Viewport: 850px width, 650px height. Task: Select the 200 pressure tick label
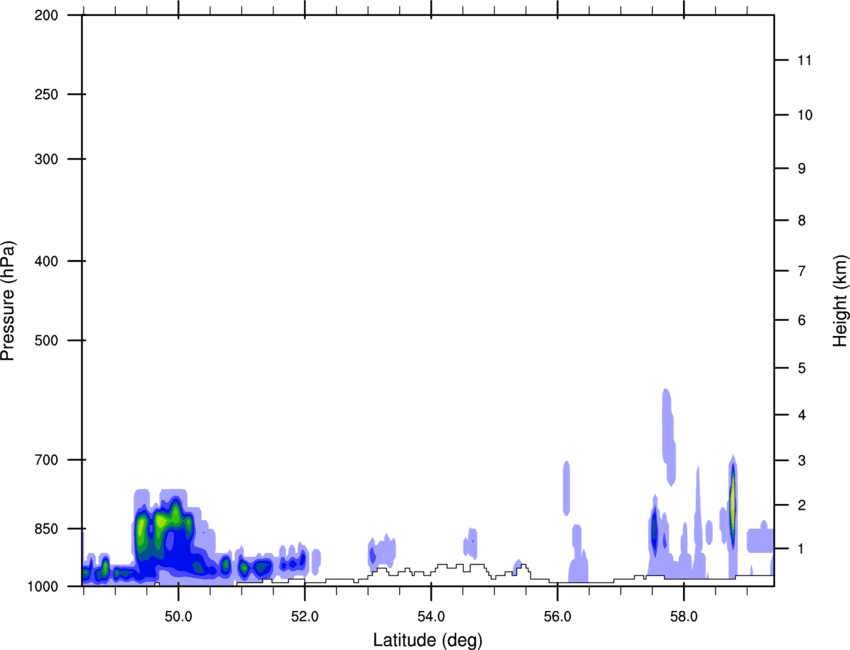click(46, 15)
